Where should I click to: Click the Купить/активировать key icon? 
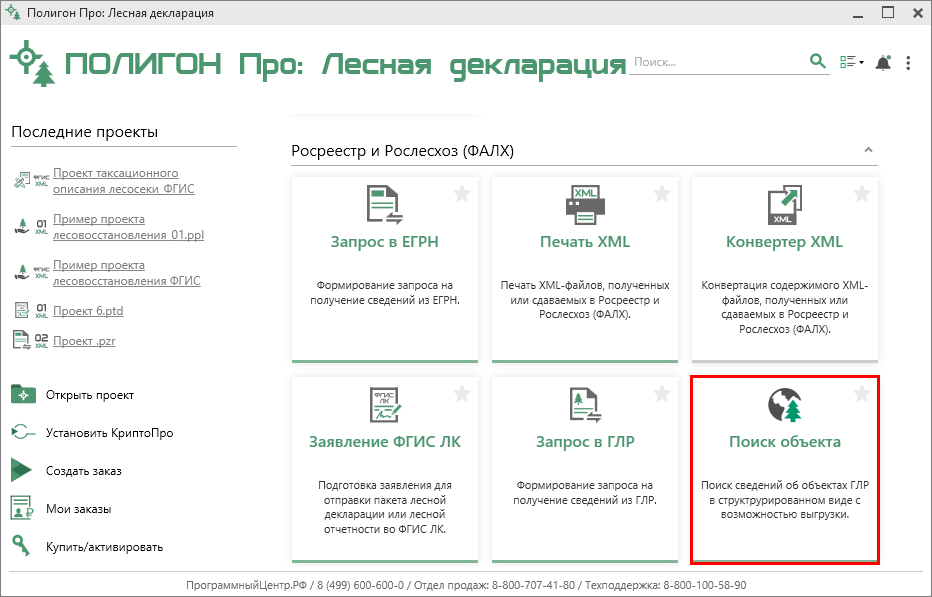click(x=21, y=546)
